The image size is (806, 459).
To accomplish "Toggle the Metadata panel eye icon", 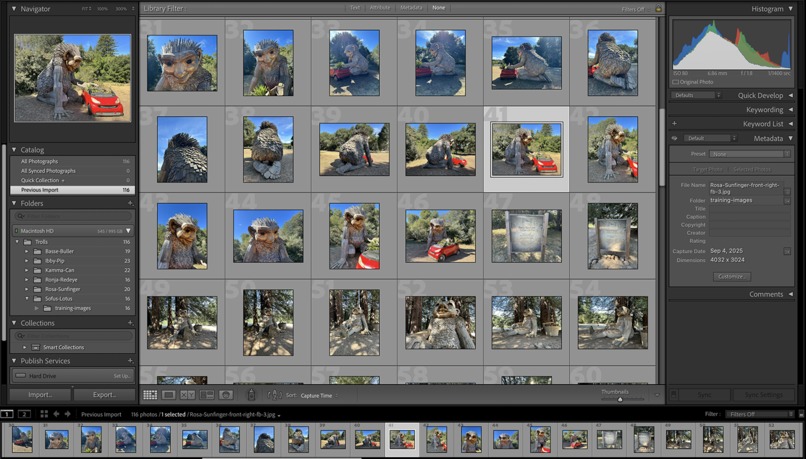I will (x=674, y=138).
